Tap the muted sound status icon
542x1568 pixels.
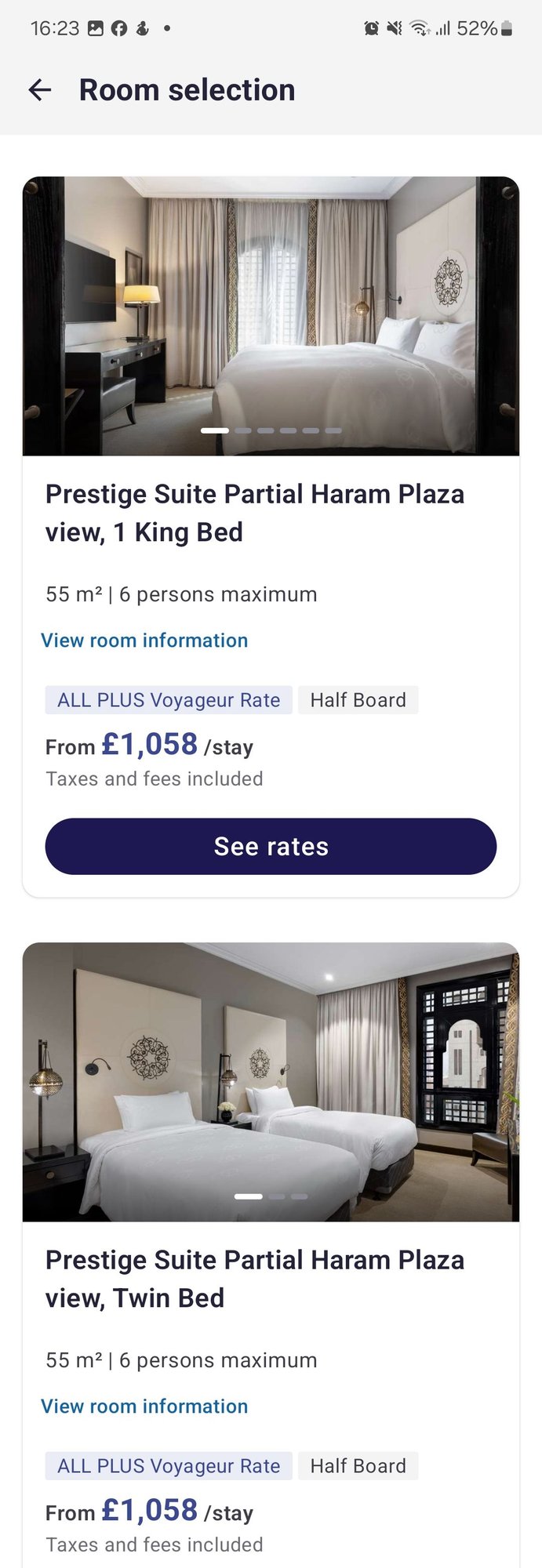point(395,29)
